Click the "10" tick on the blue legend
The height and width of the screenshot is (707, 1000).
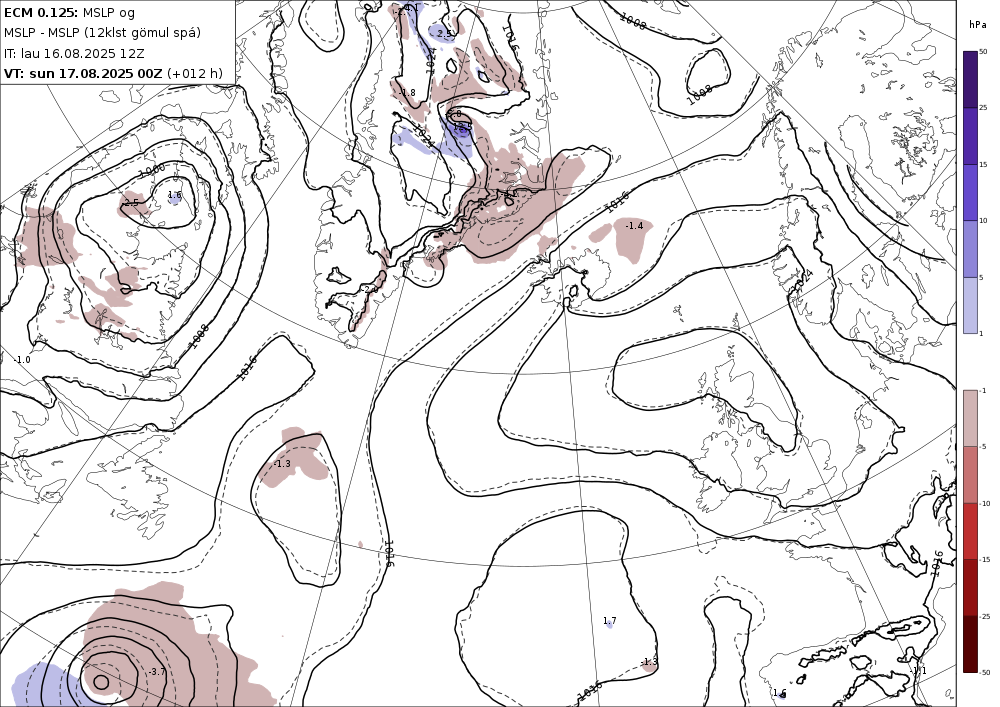pyautogui.click(x=983, y=221)
